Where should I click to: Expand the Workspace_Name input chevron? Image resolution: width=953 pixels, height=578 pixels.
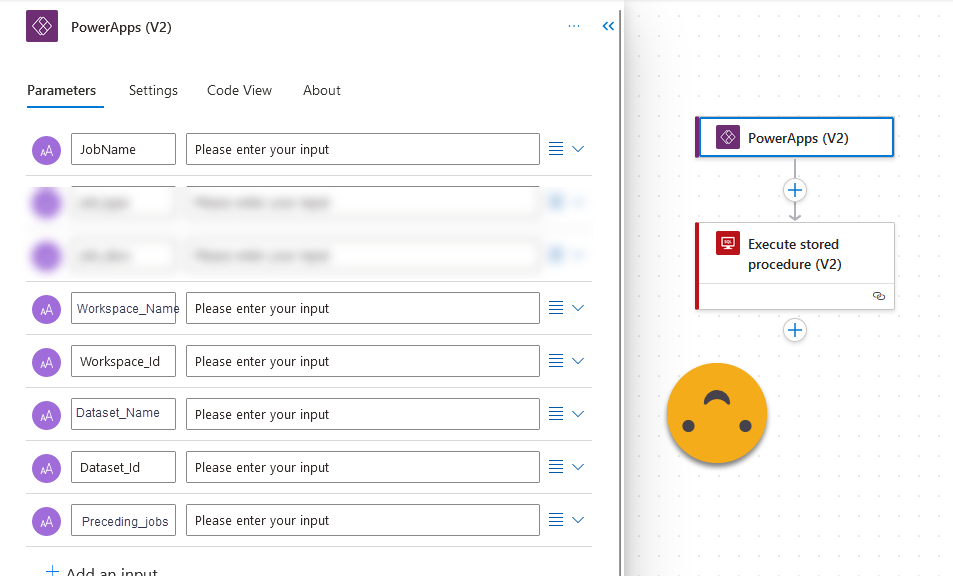point(578,308)
